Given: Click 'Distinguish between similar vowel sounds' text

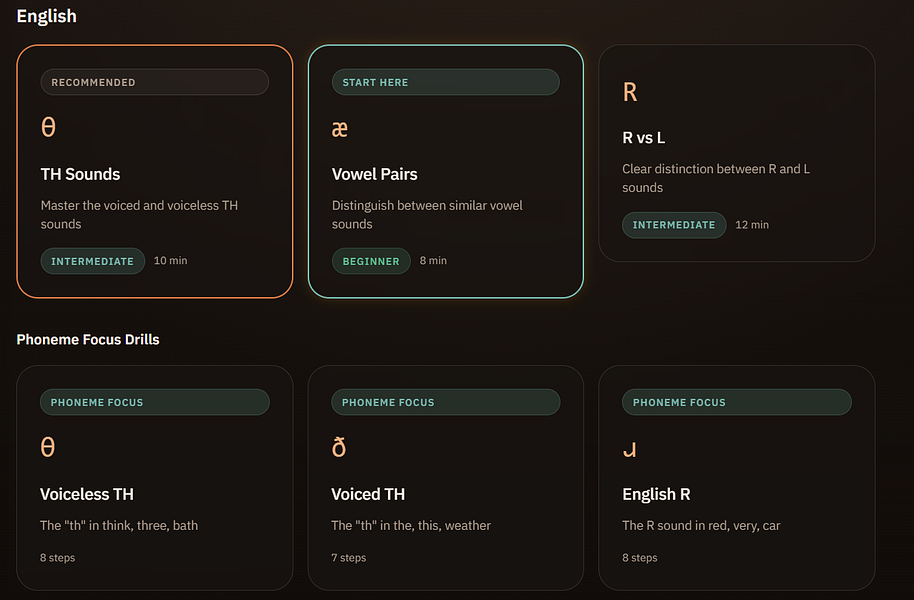Looking at the screenshot, I should [x=427, y=215].
